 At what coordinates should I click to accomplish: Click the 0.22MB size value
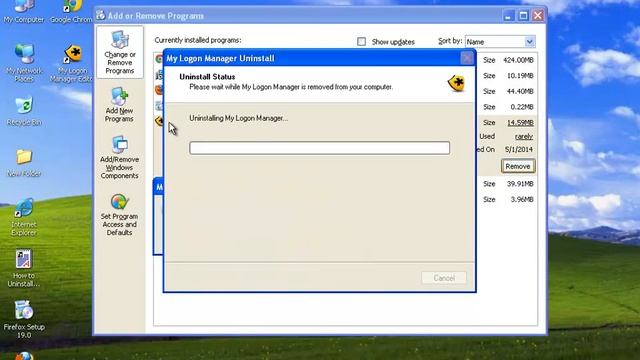(x=522, y=107)
